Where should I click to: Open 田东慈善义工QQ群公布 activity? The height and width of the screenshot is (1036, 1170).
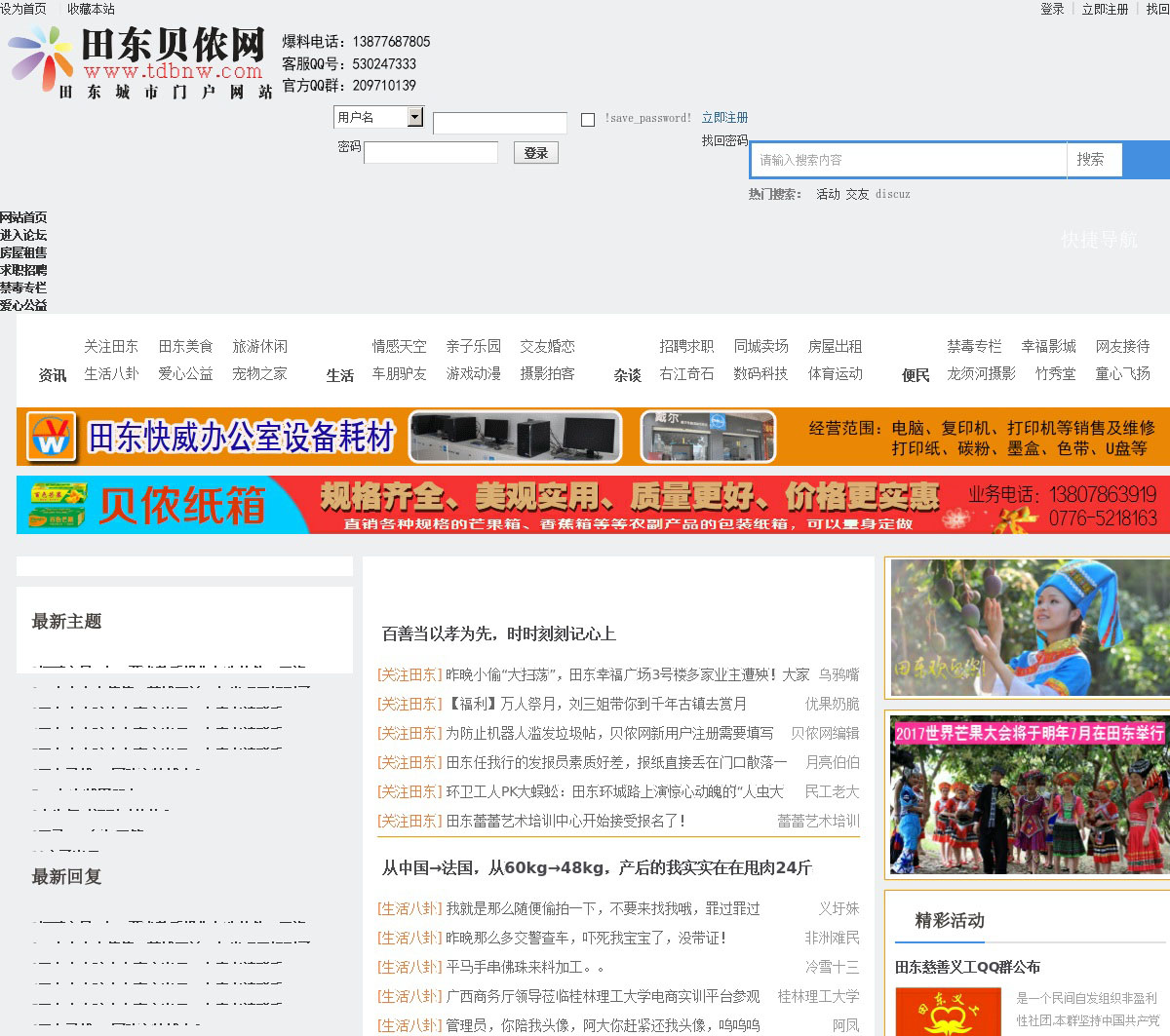pyautogui.click(x=967, y=967)
